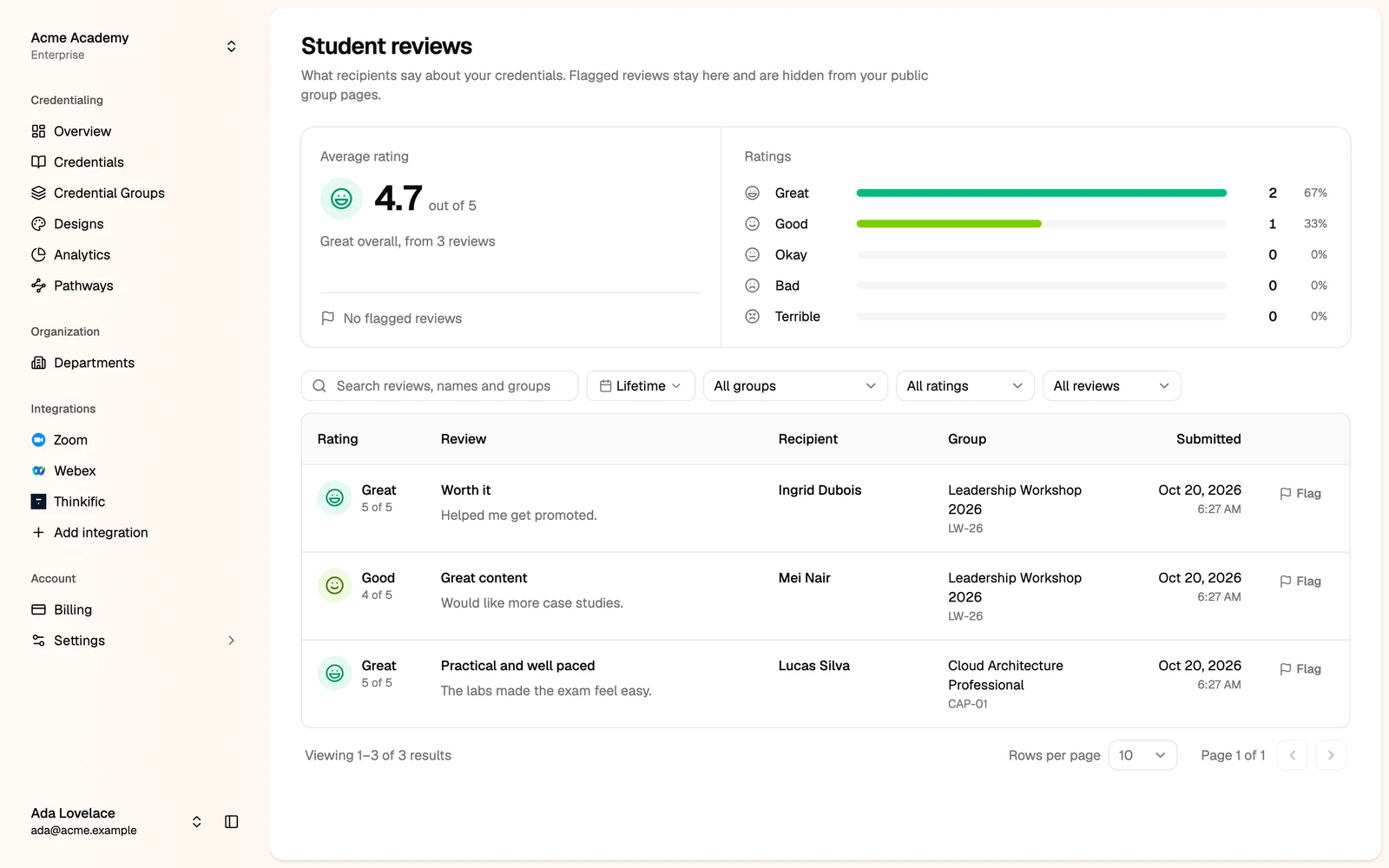Click Cloud Architecture Professional group
This screenshot has width=1389, height=868.
pyautogui.click(x=1005, y=675)
